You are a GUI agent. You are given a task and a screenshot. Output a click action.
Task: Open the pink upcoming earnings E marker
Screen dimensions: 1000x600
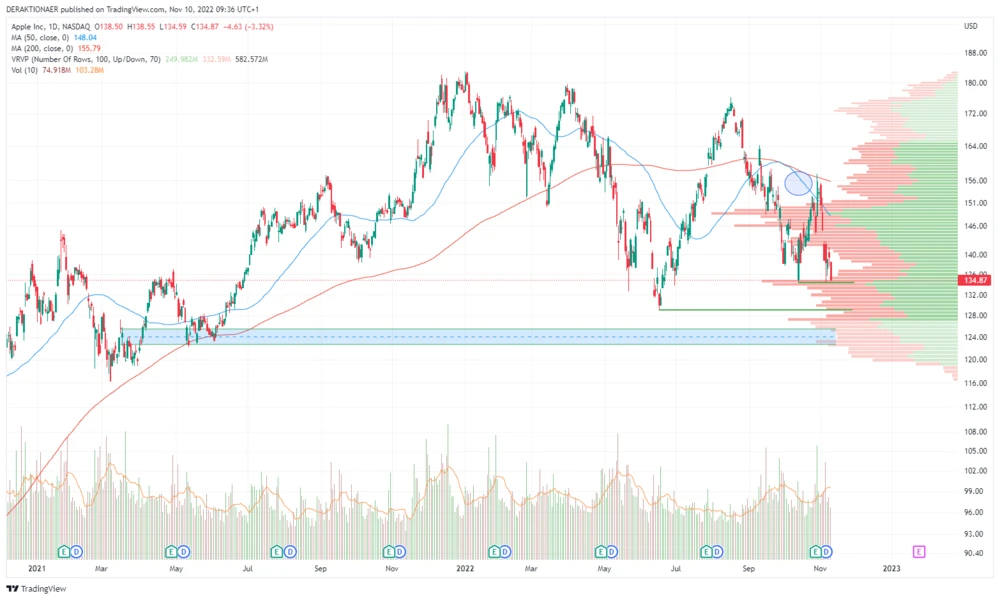click(x=919, y=551)
